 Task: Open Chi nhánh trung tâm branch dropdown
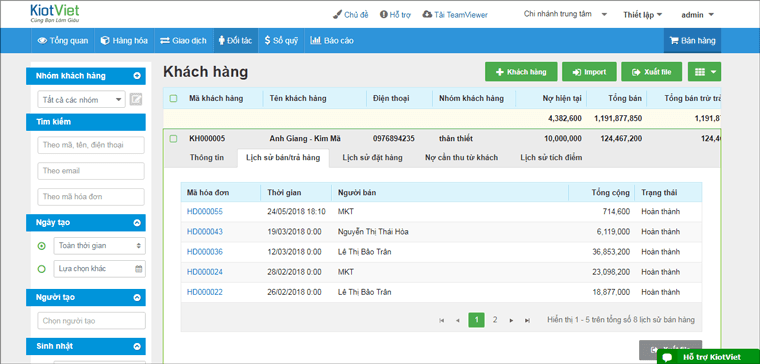[565, 14]
